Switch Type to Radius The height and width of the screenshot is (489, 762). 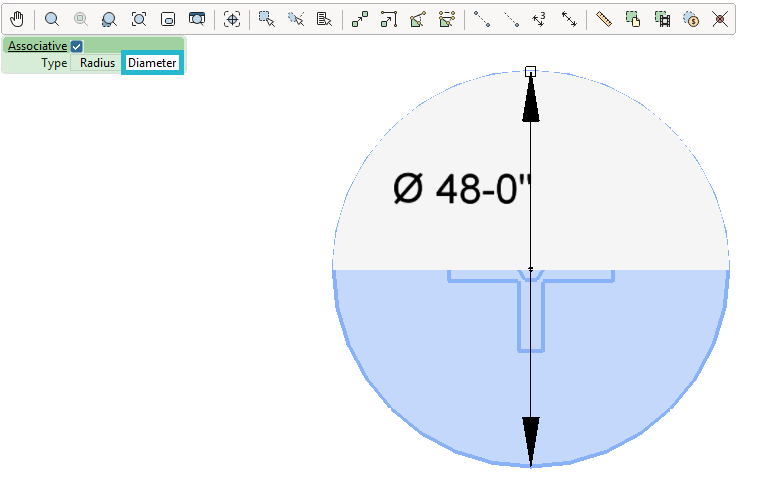97,63
